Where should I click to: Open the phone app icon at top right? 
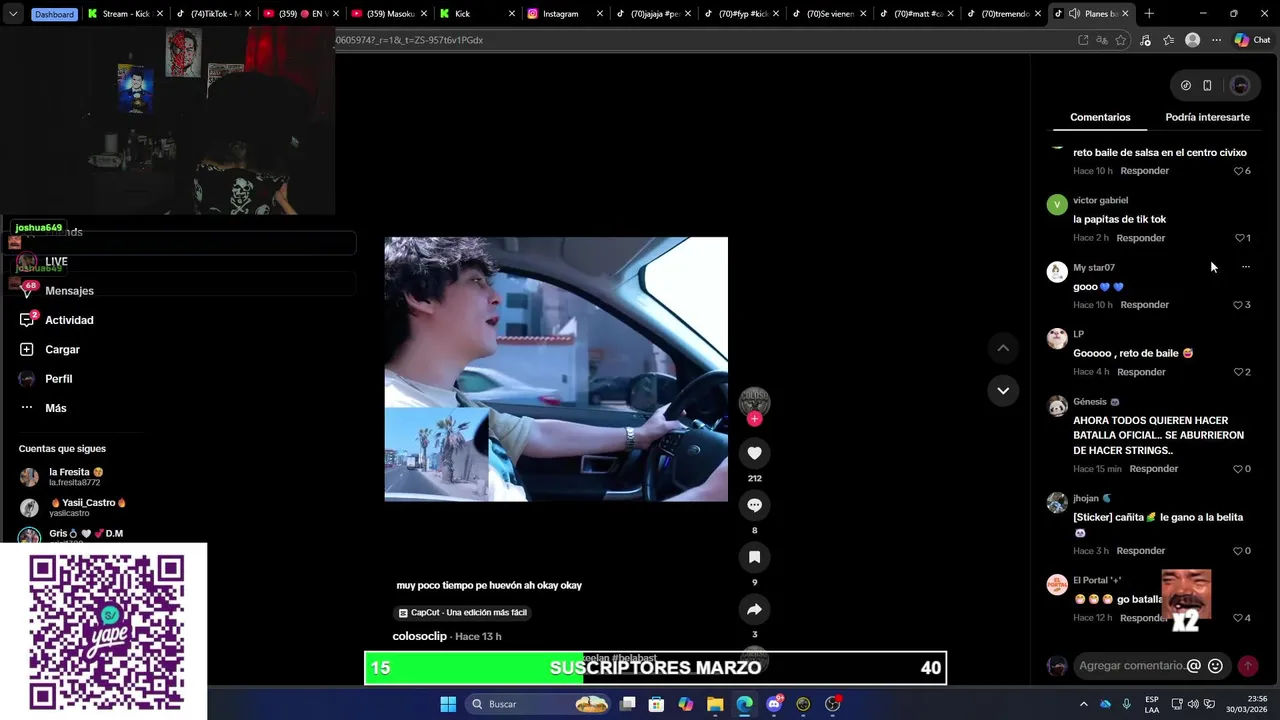pos(1207,85)
